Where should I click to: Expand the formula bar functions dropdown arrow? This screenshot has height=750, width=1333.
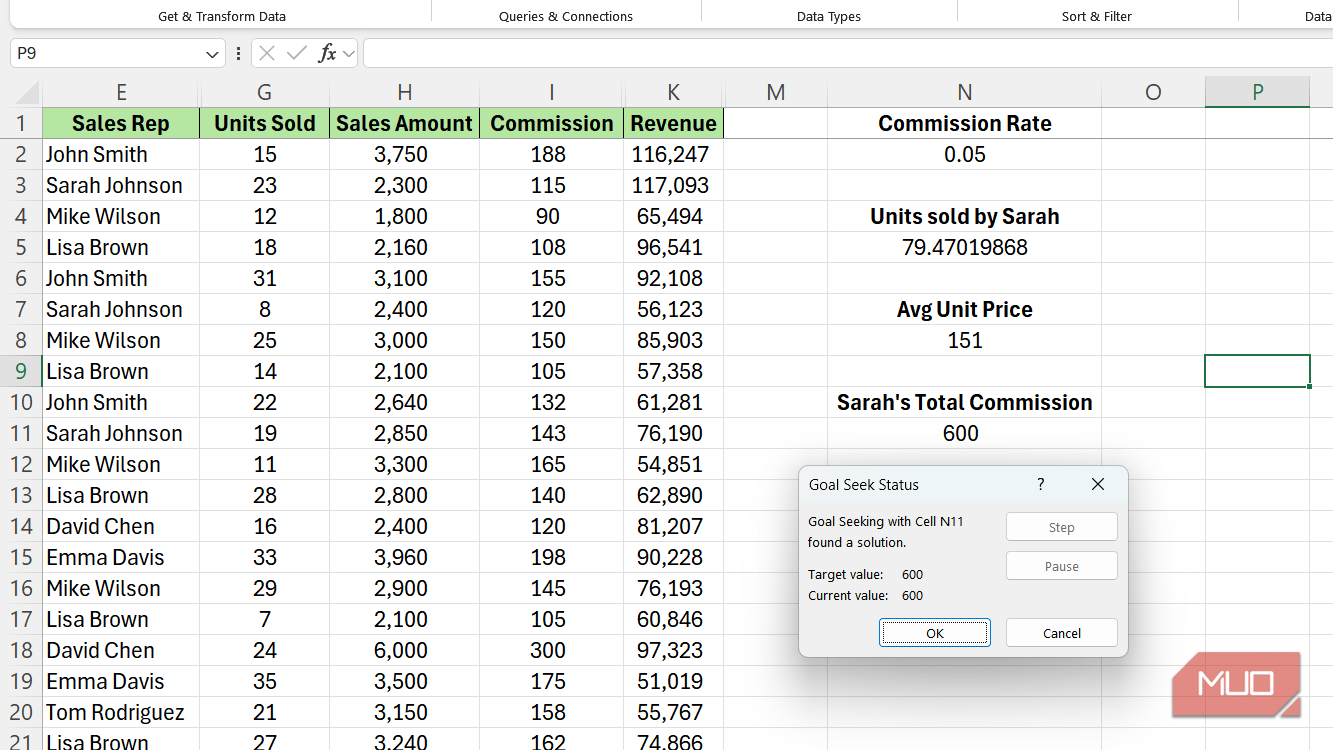point(348,53)
